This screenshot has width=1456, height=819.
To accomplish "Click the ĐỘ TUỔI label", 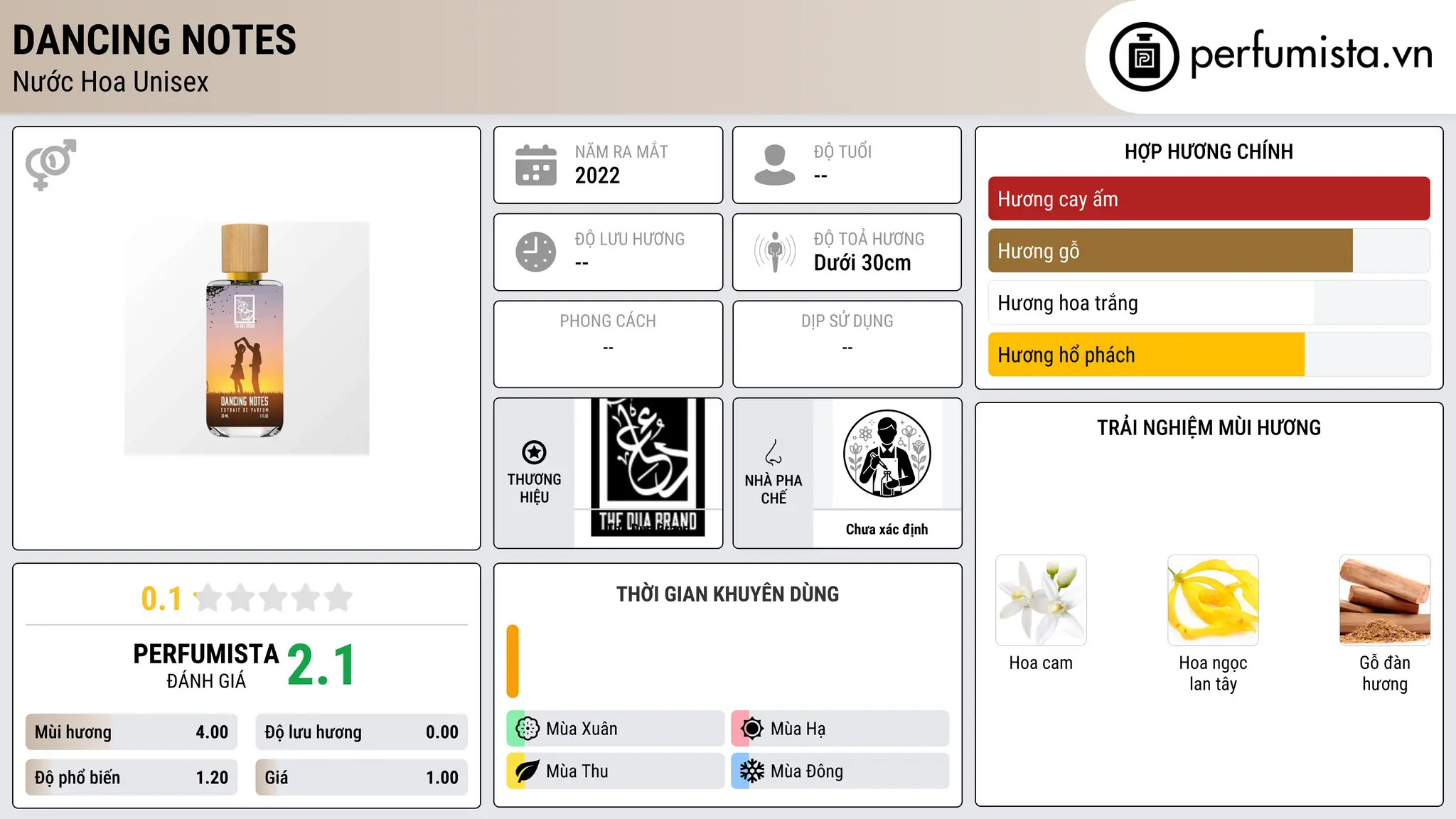I will coord(842,152).
